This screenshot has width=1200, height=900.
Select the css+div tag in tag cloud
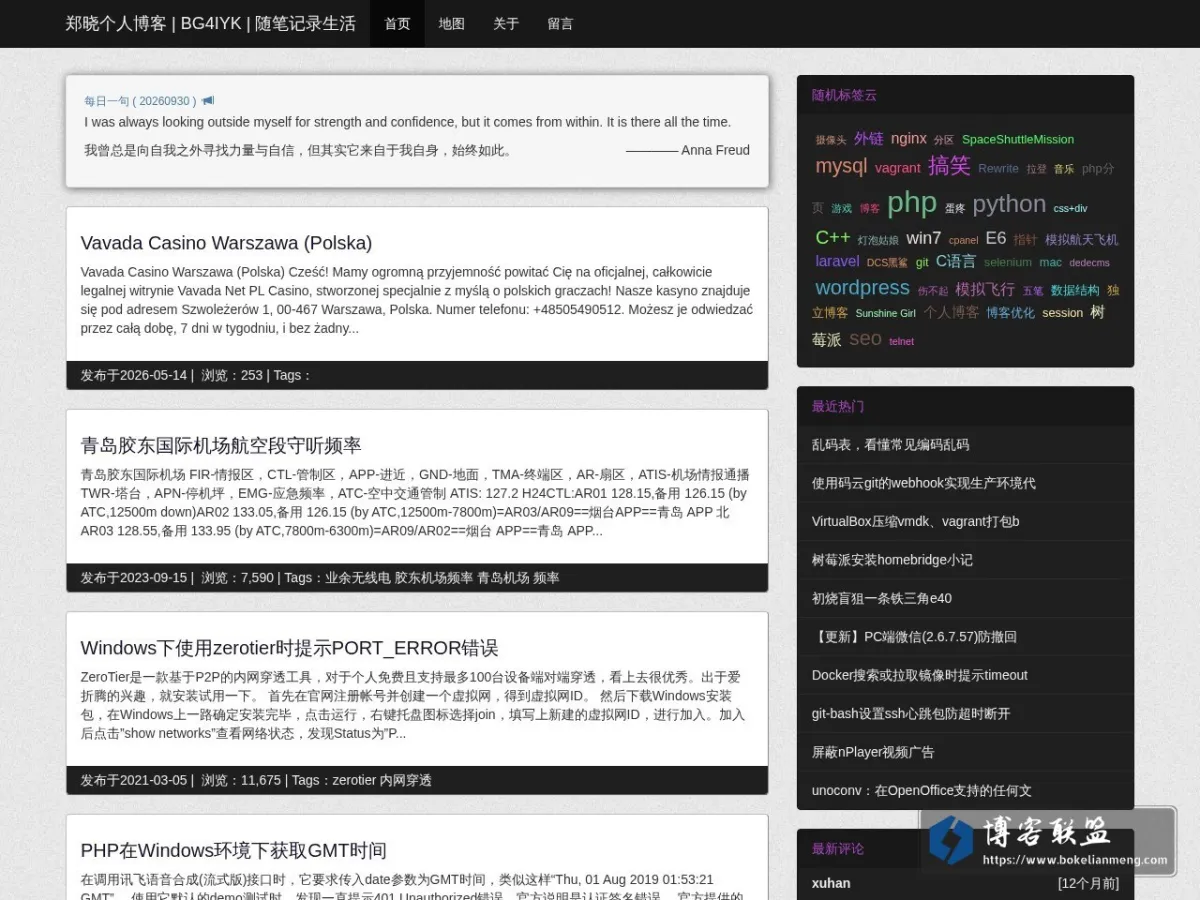[x=1070, y=209]
